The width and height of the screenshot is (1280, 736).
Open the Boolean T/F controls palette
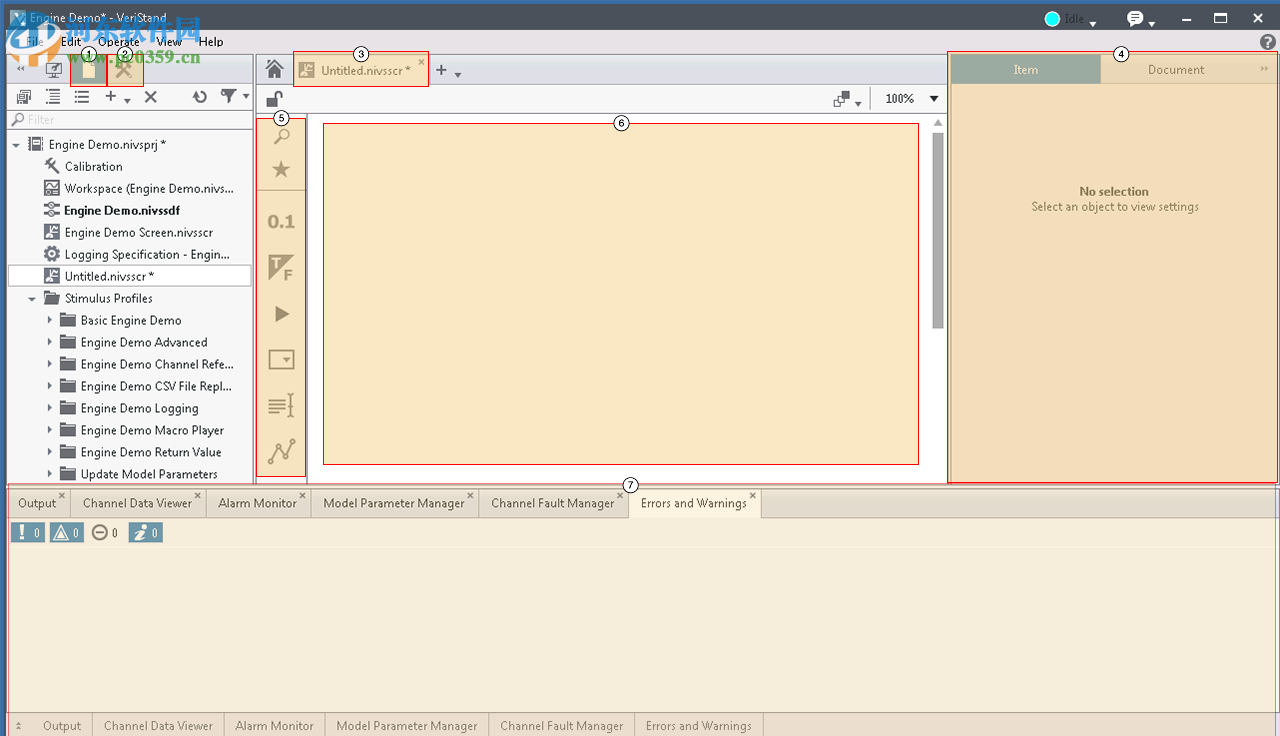(281, 268)
